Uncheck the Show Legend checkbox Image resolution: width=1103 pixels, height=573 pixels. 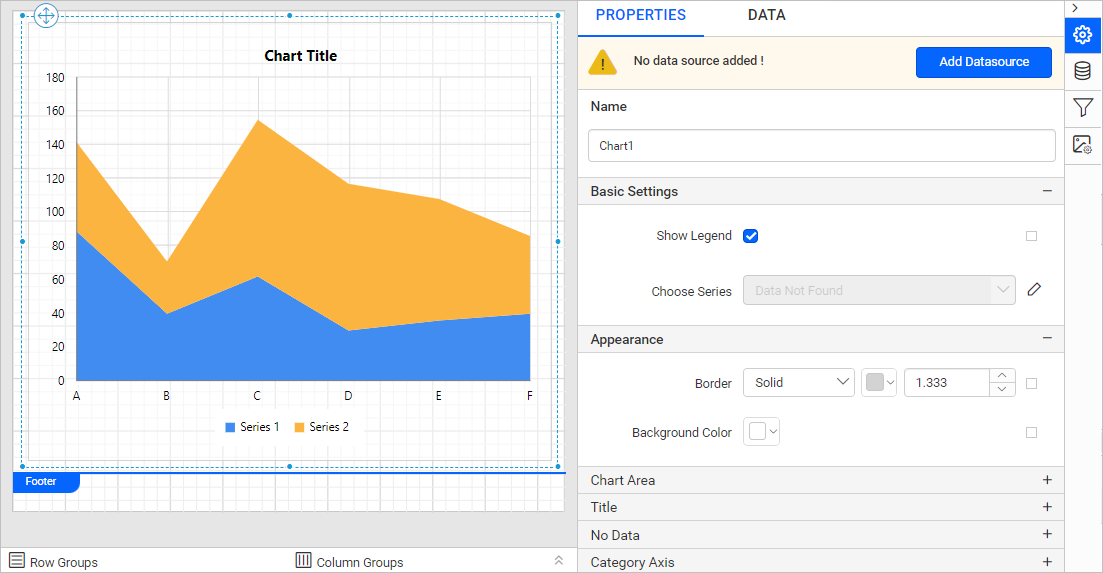(x=751, y=236)
